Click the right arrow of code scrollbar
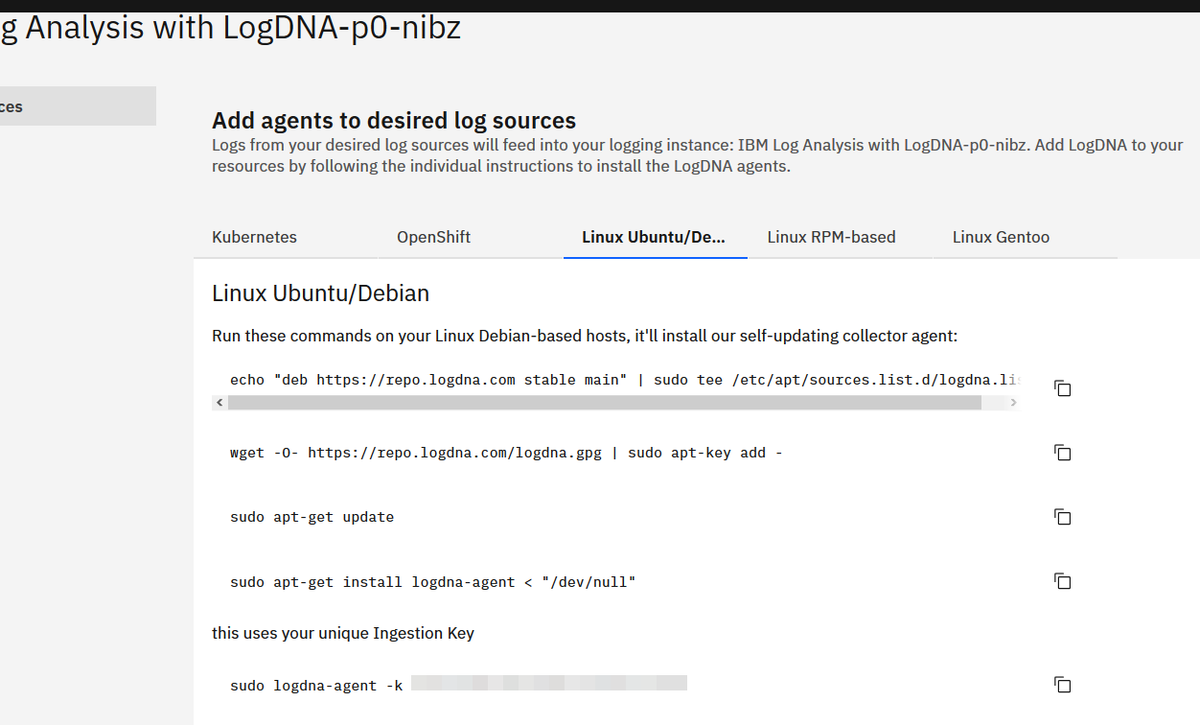1200x725 pixels. click(1013, 402)
